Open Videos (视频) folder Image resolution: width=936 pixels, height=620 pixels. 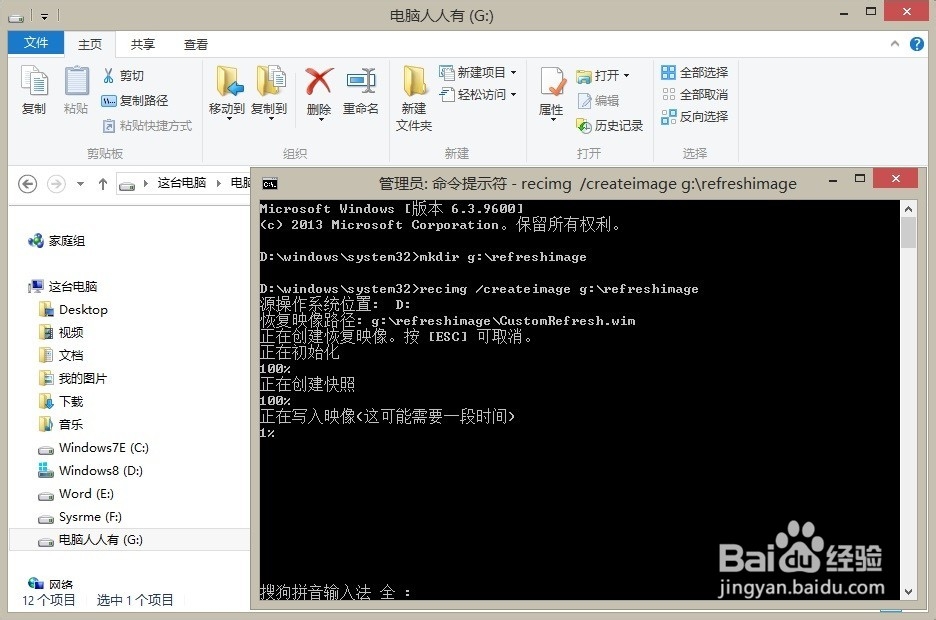(x=61, y=332)
